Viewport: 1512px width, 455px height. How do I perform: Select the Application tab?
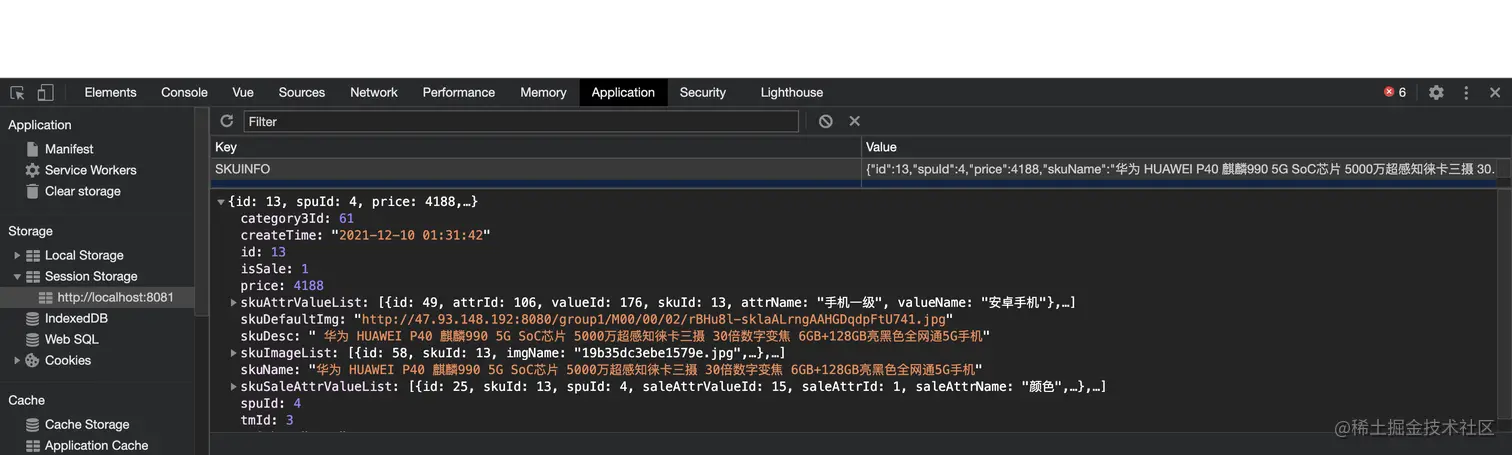(623, 92)
